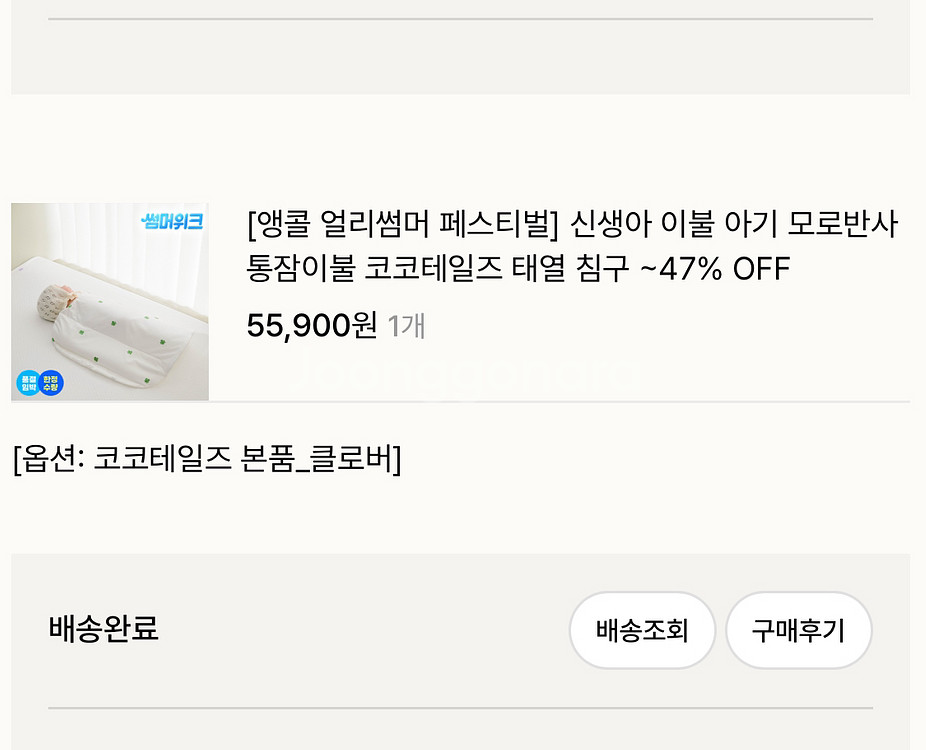Click the 모로반사 word in product title
Viewport: 926px width, 750px height.
[843, 225]
